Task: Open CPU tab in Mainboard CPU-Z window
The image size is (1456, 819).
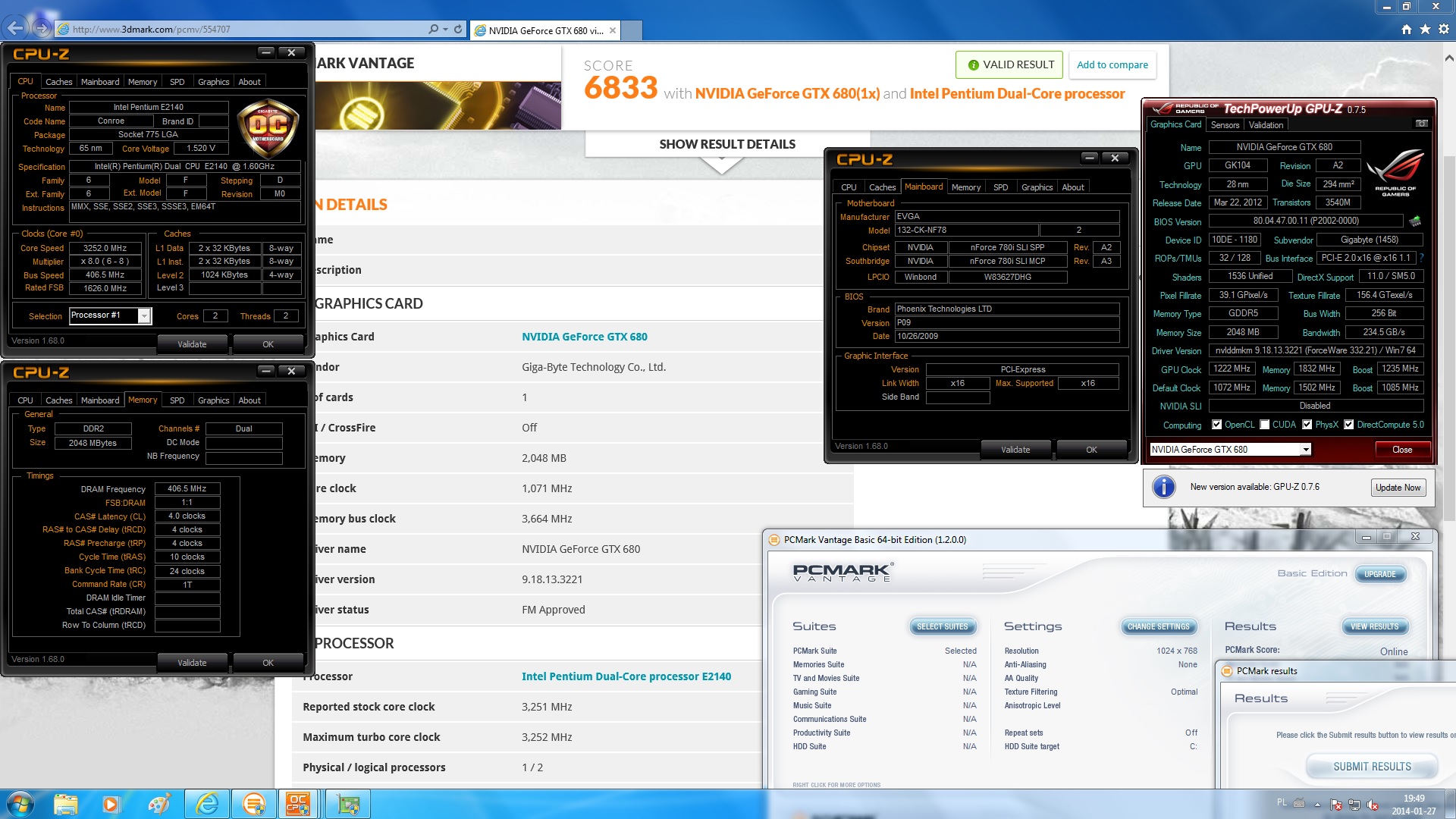Action: point(849,187)
